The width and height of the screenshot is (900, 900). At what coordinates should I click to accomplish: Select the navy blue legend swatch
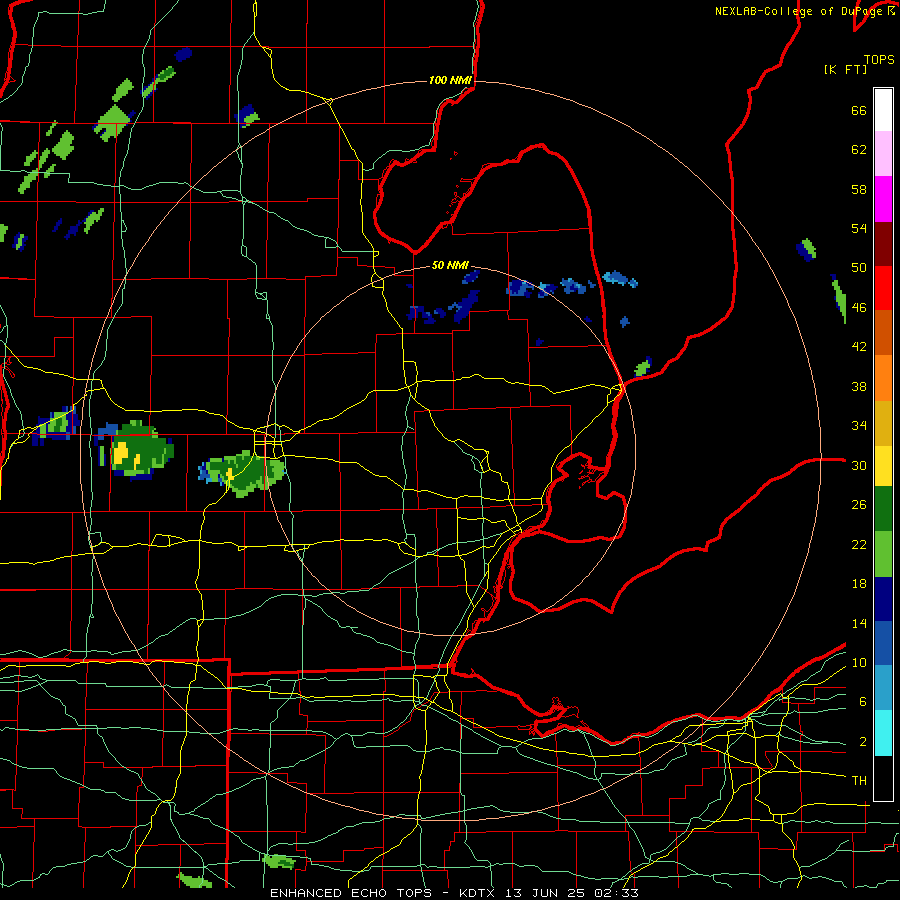(883, 599)
